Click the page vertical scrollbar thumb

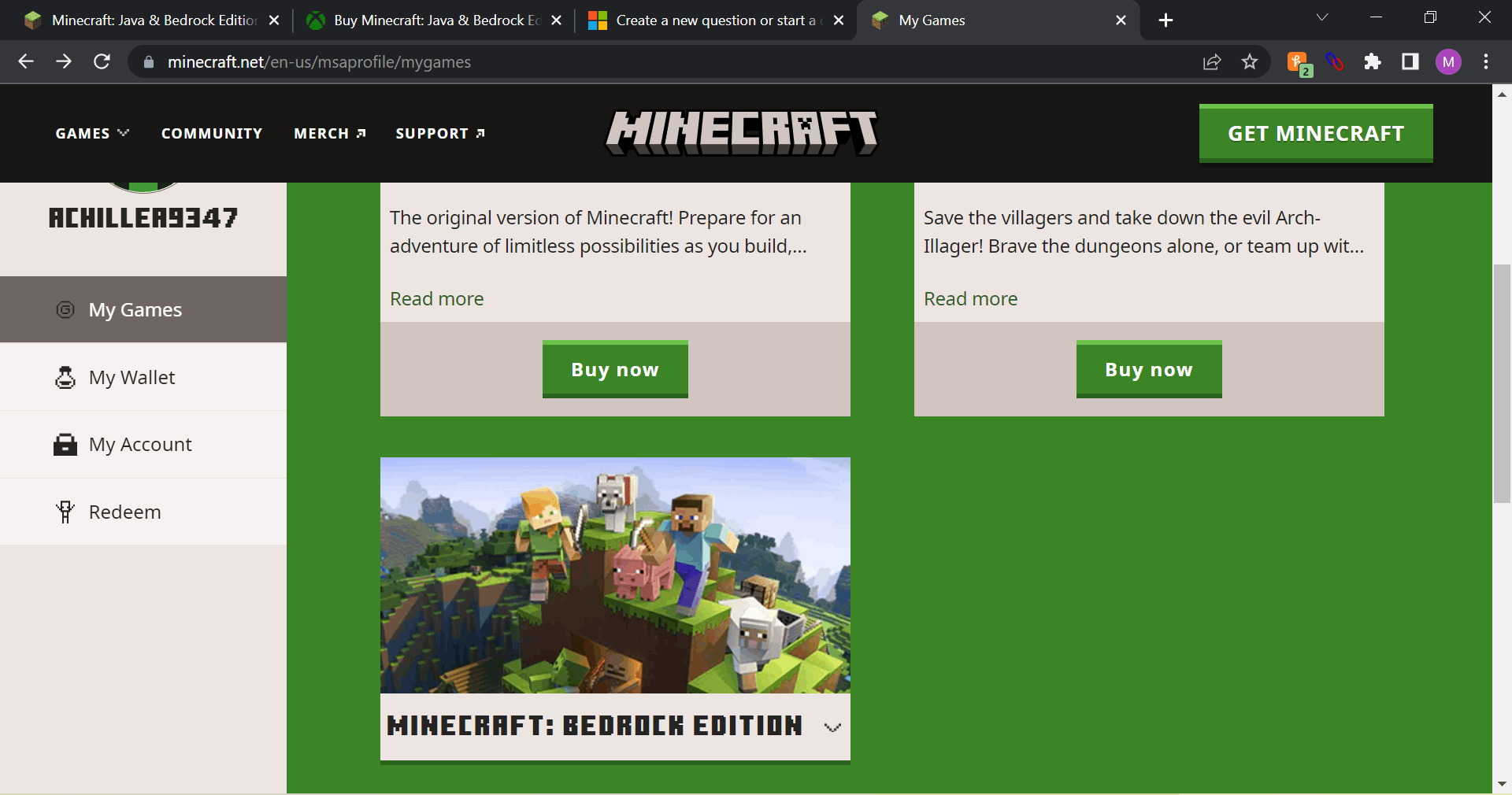tap(1502, 384)
